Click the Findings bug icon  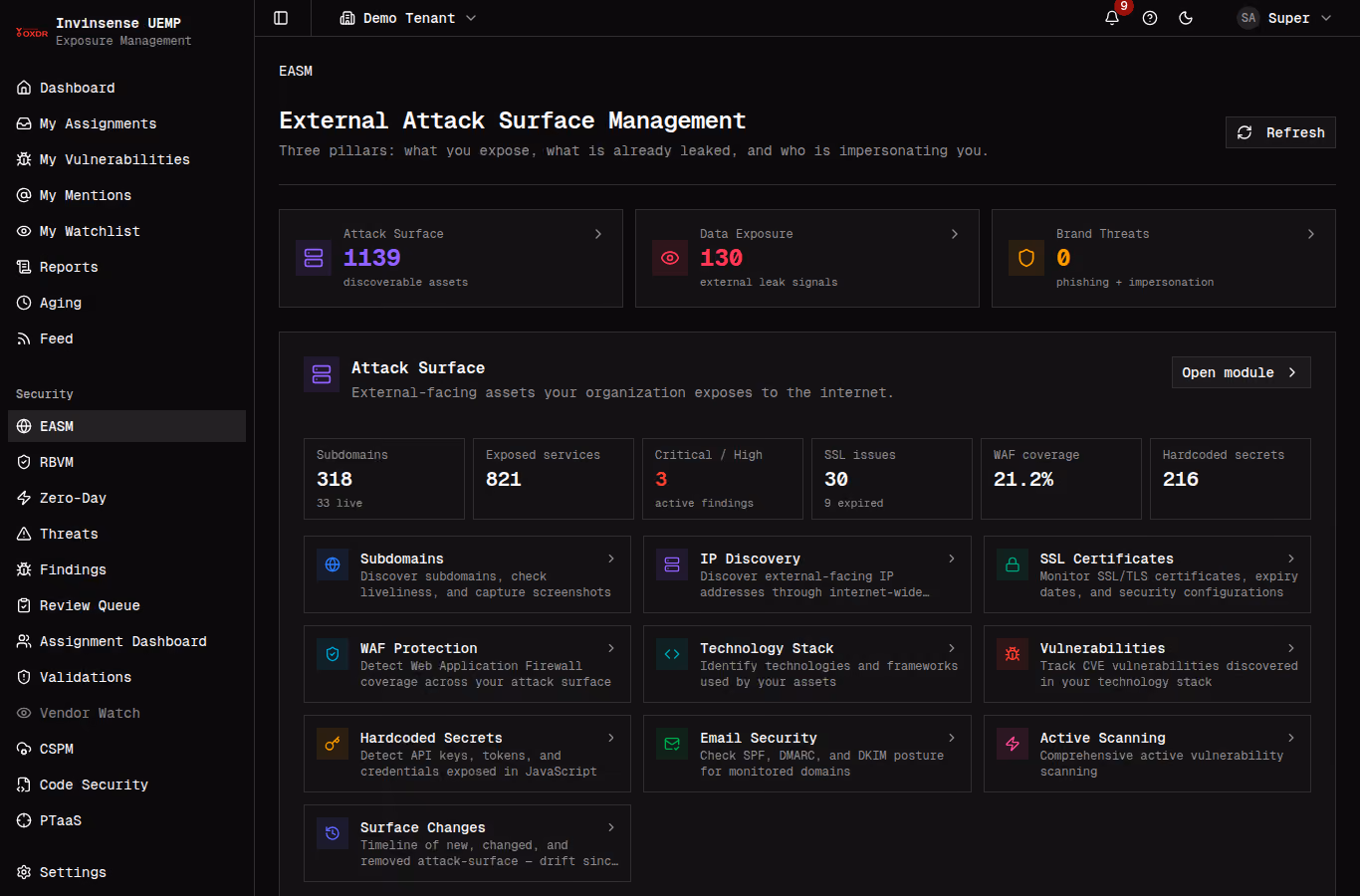coord(24,569)
